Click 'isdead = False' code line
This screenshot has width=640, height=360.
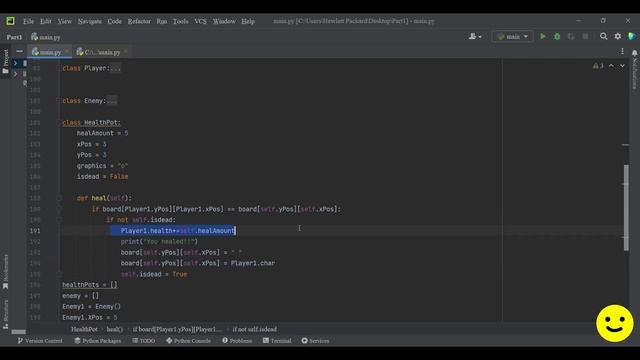pos(102,176)
